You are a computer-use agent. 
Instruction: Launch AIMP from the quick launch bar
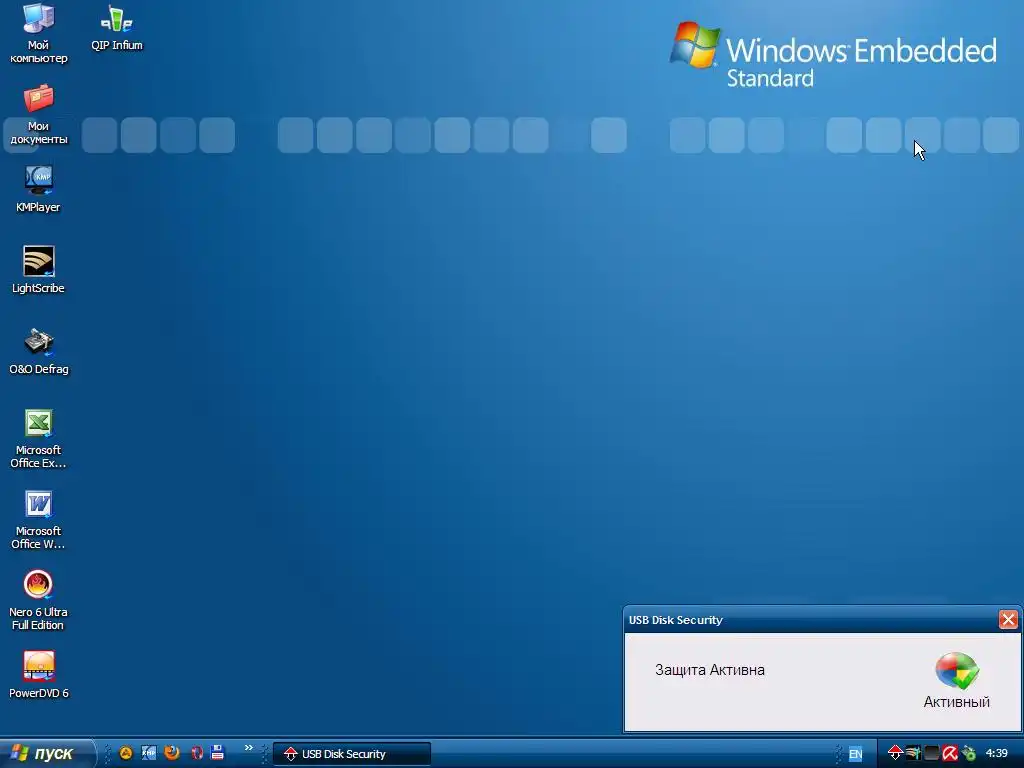pos(126,753)
